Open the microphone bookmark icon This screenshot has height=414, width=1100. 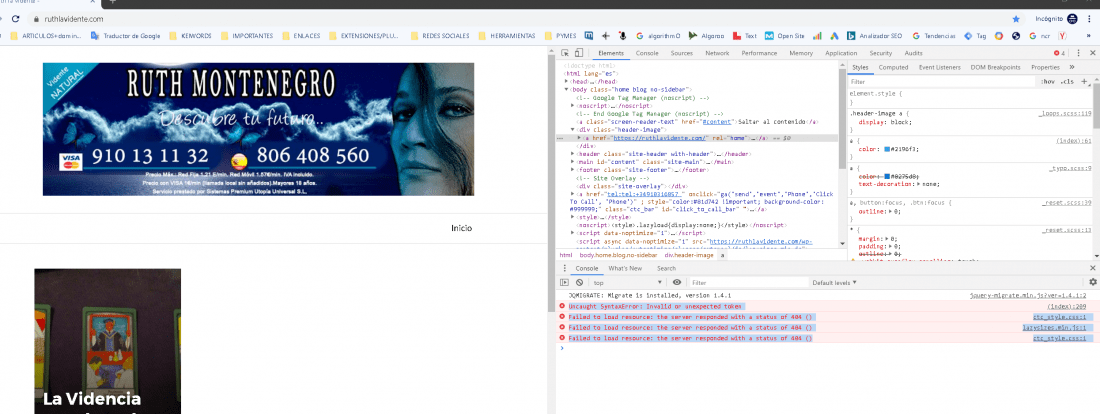tap(622, 36)
